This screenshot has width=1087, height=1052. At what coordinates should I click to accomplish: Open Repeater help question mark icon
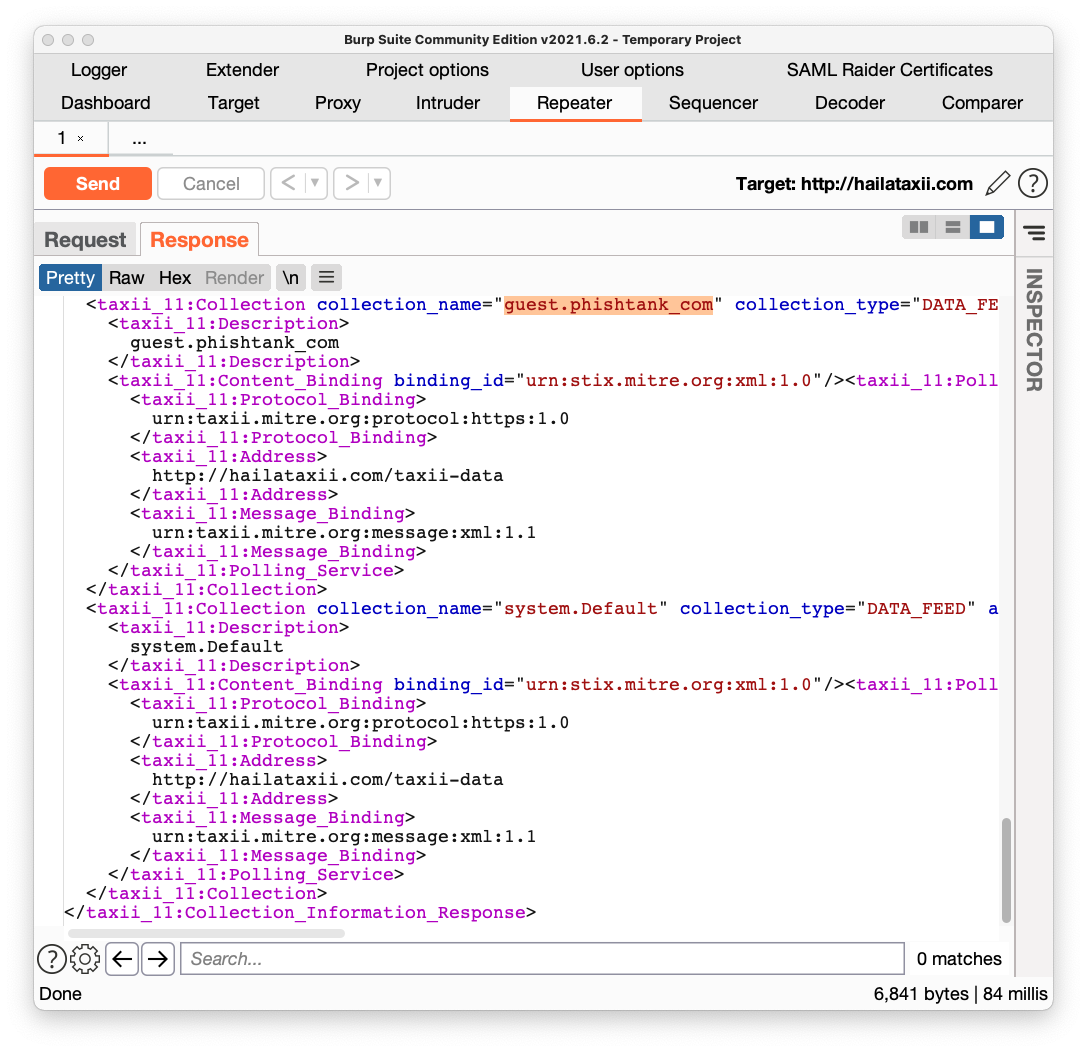tap(1032, 184)
